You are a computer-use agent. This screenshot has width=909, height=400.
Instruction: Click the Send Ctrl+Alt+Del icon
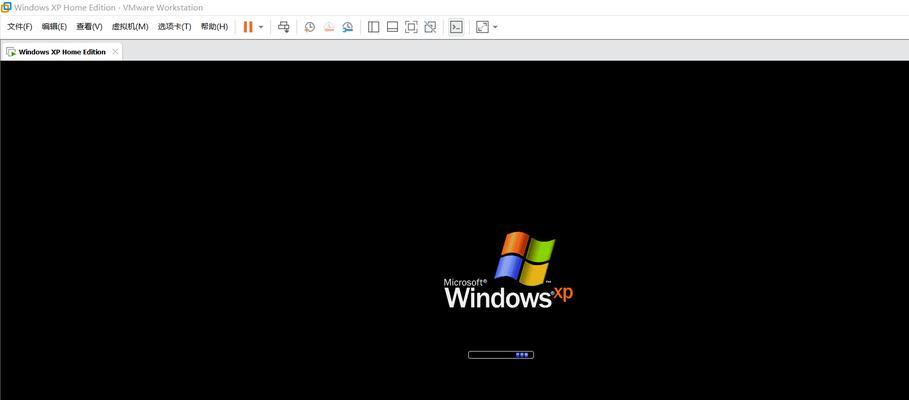click(x=283, y=27)
